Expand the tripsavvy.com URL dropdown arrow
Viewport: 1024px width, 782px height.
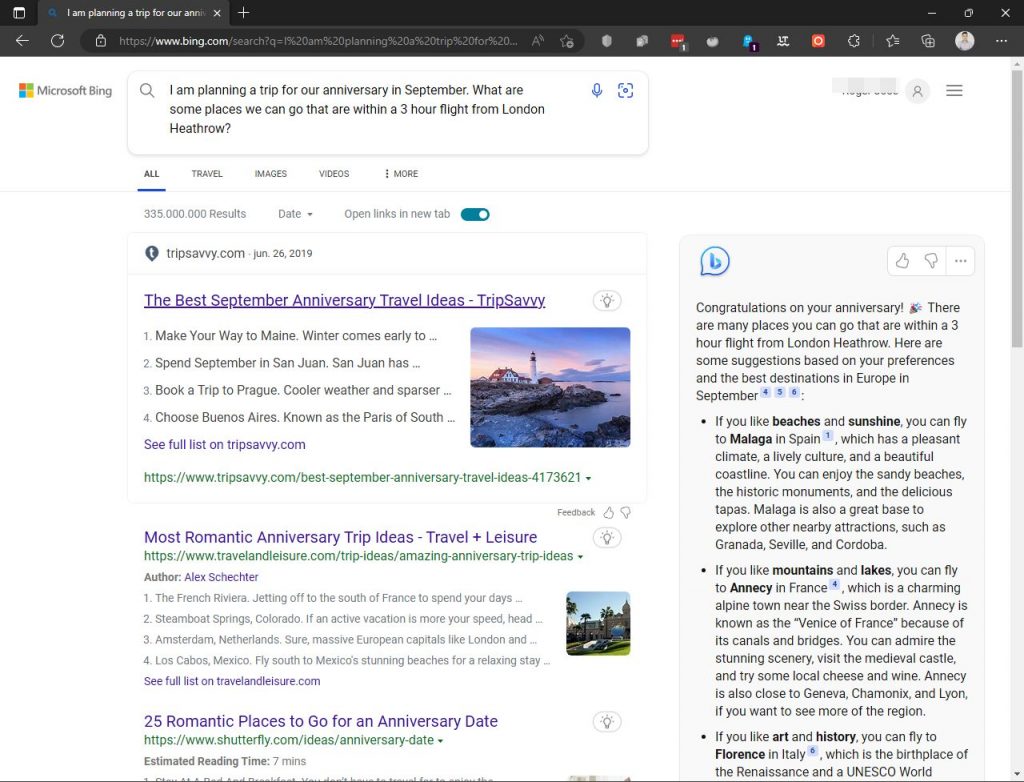pyautogui.click(x=588, y=478)
